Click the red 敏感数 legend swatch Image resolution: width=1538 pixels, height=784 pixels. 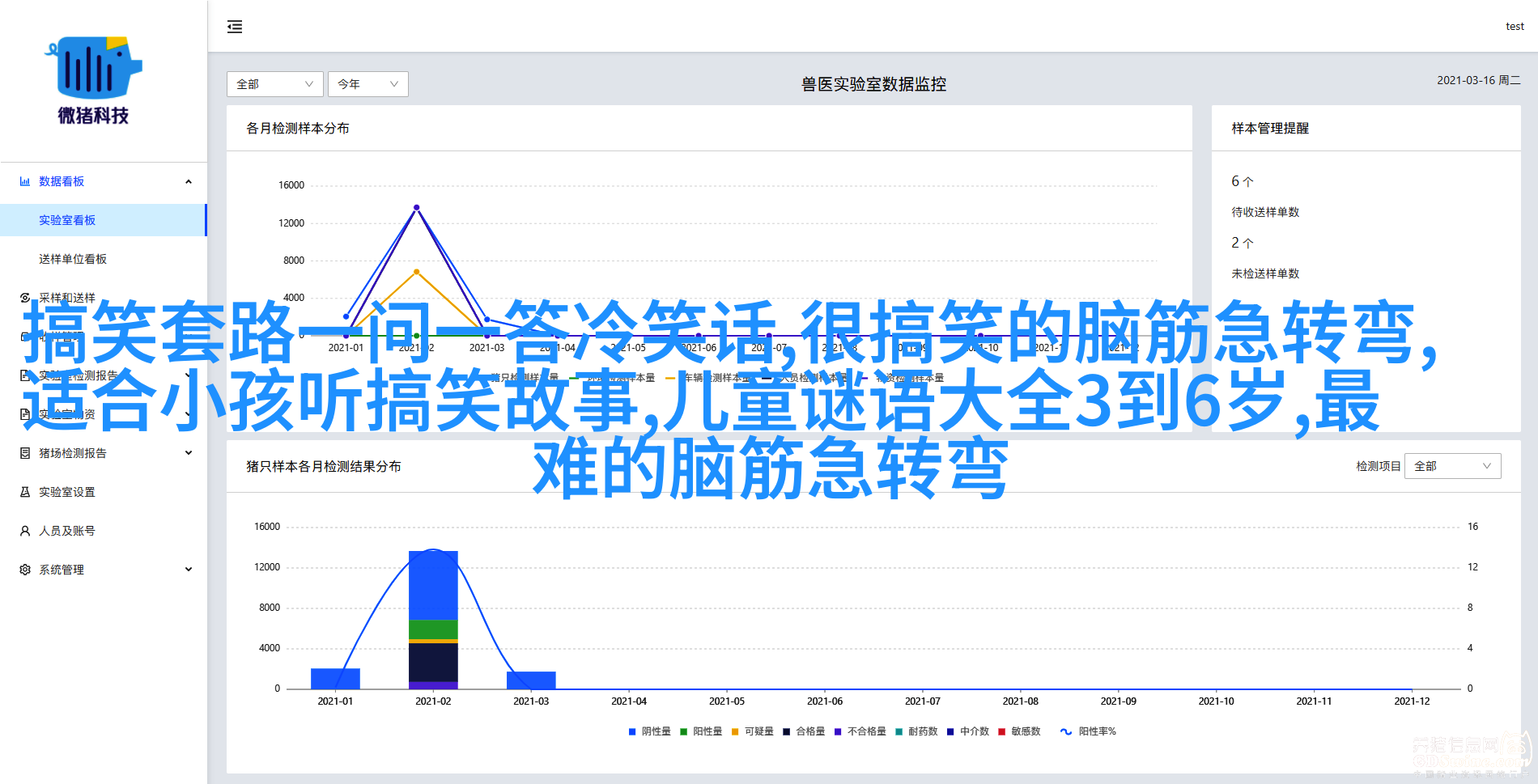click(x=1002, y=731)
